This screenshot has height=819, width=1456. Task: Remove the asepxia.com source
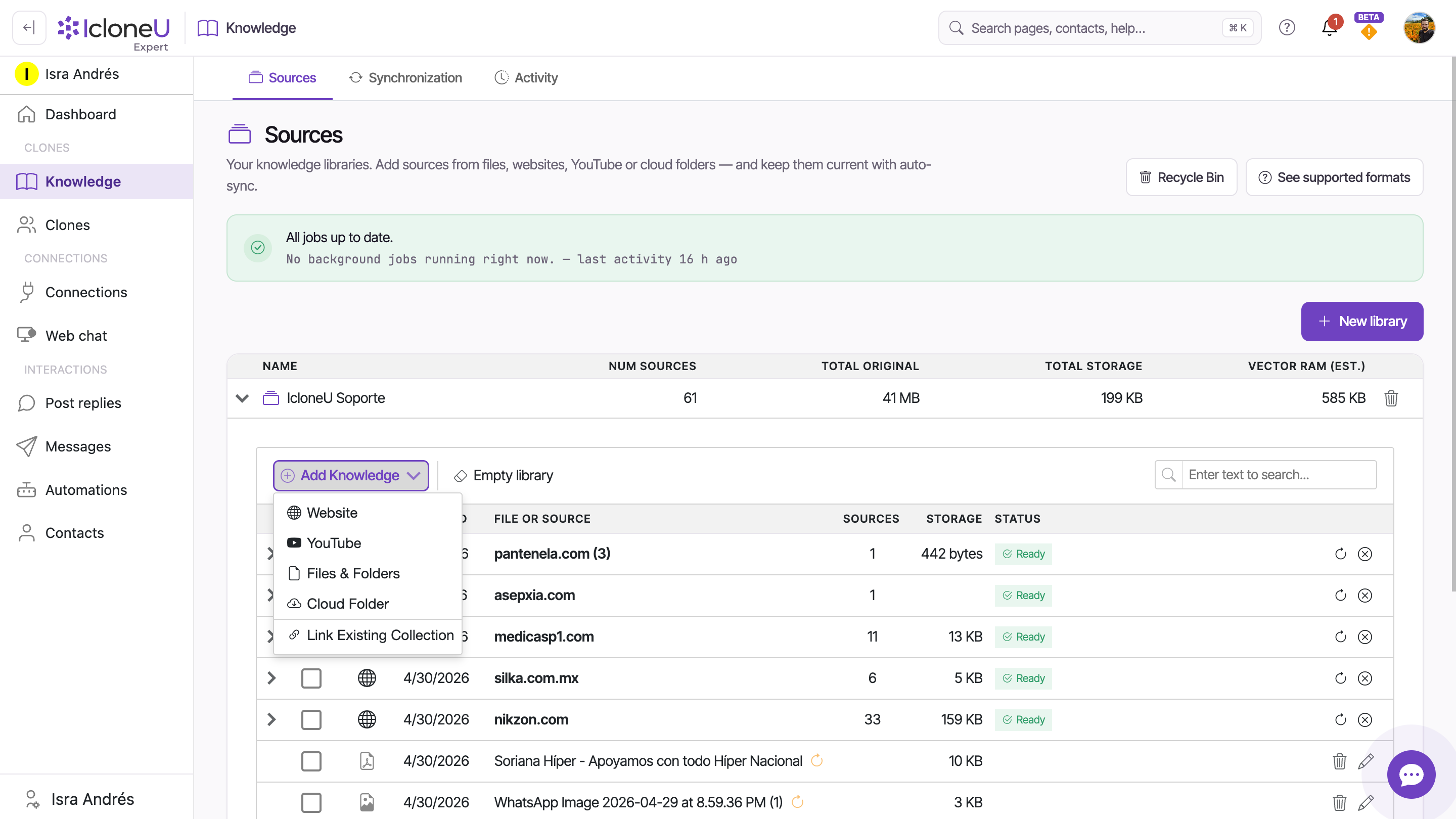(1364, 595)
